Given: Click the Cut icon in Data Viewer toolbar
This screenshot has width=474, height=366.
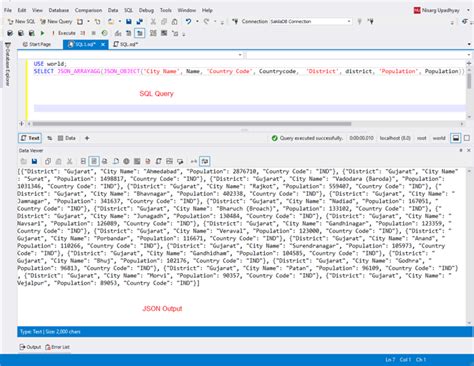Looking at the screenshot, I should (x=69, y=161).
